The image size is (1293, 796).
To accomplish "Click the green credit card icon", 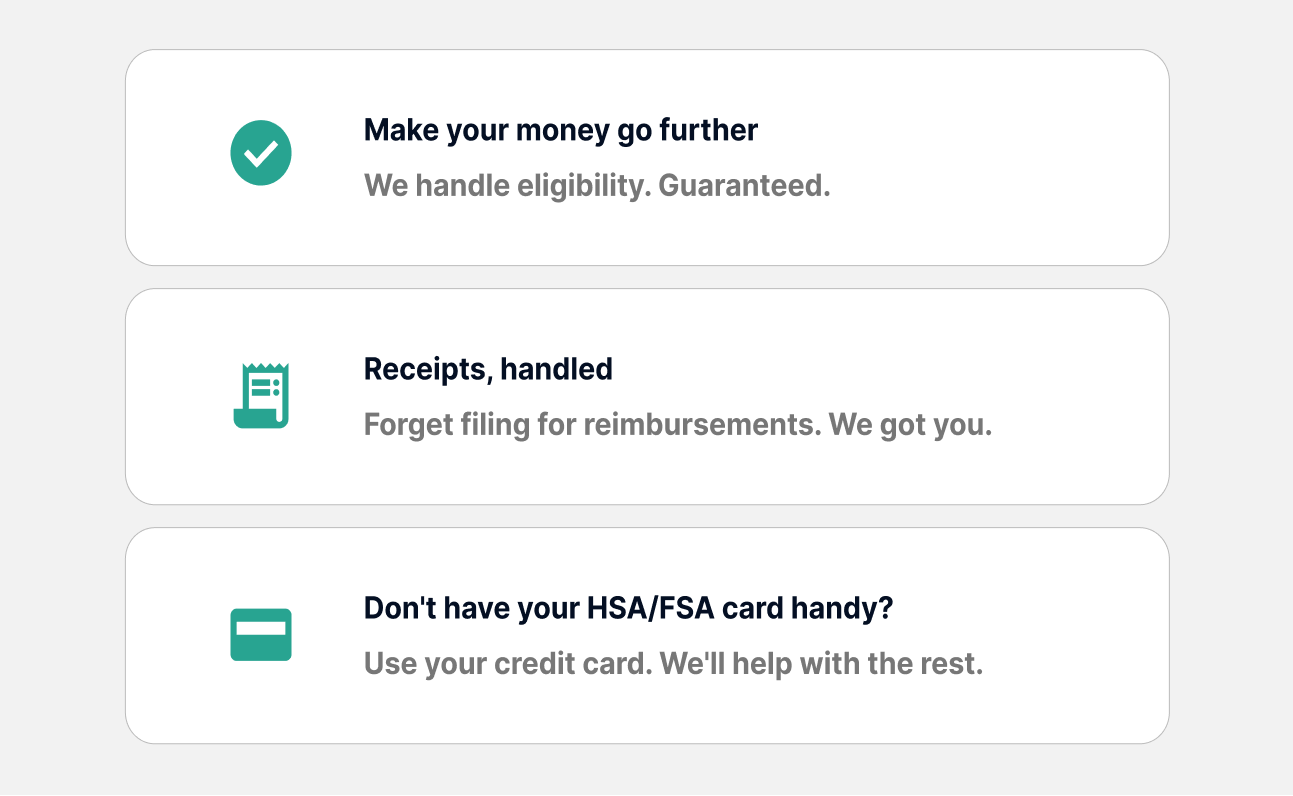I will (261, 635).
